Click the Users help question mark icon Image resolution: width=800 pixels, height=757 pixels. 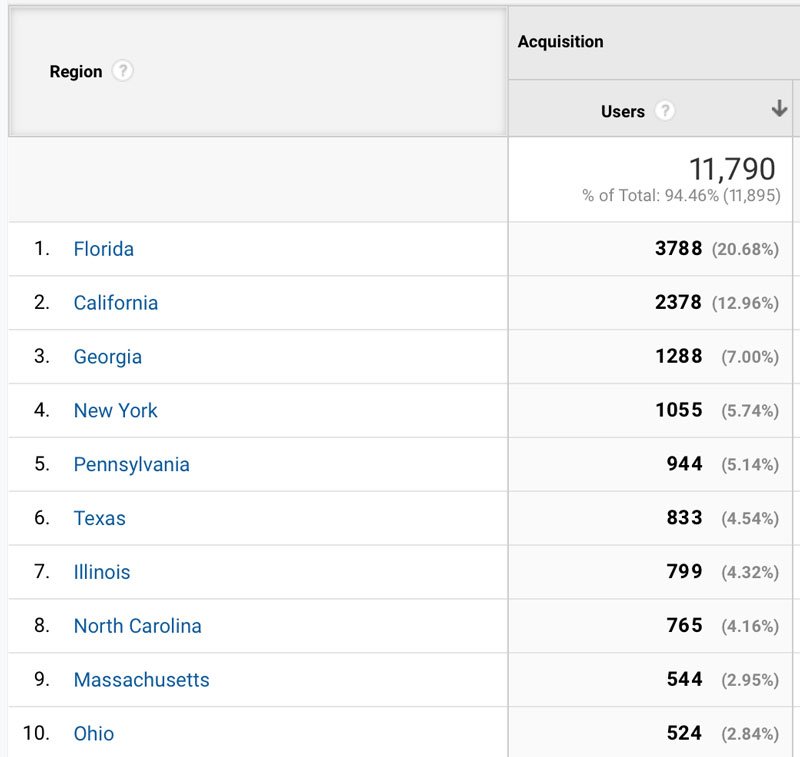coord(665,111)
